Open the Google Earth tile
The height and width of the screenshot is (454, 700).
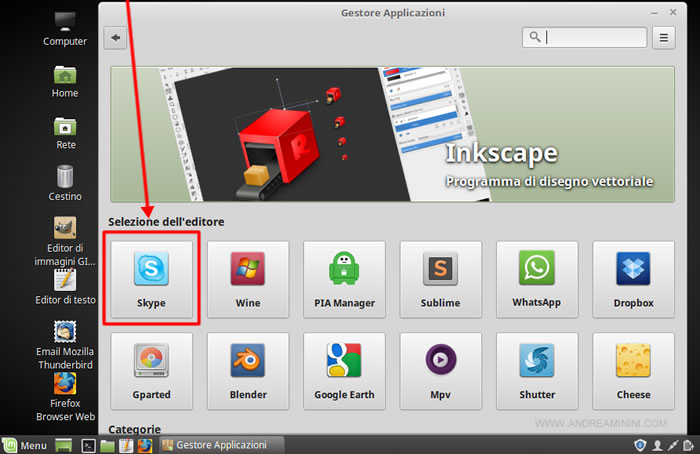click(344, 371)
